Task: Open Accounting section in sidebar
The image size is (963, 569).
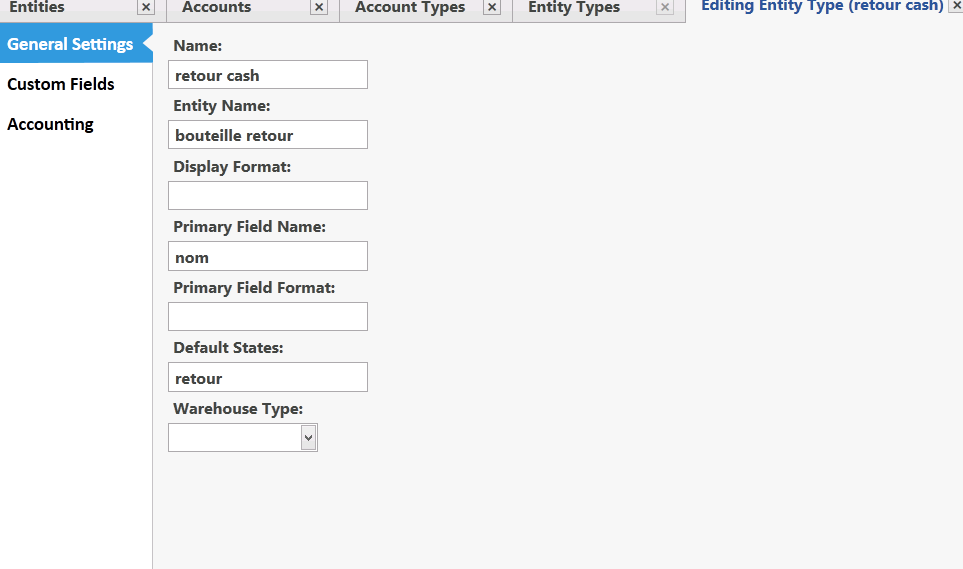Action: pos(50,124)
